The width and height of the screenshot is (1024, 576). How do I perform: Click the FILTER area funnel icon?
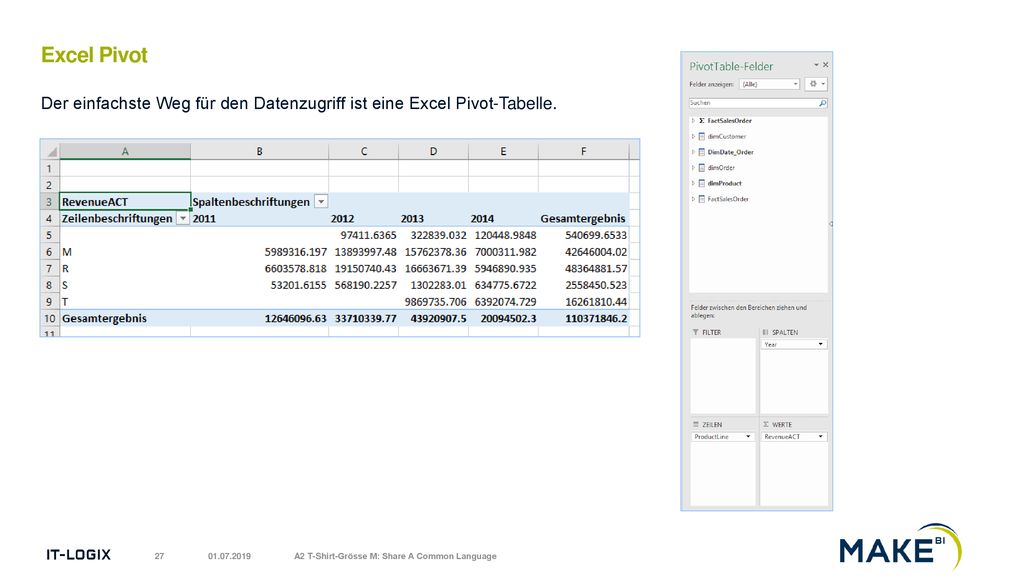tap(696, 332)
